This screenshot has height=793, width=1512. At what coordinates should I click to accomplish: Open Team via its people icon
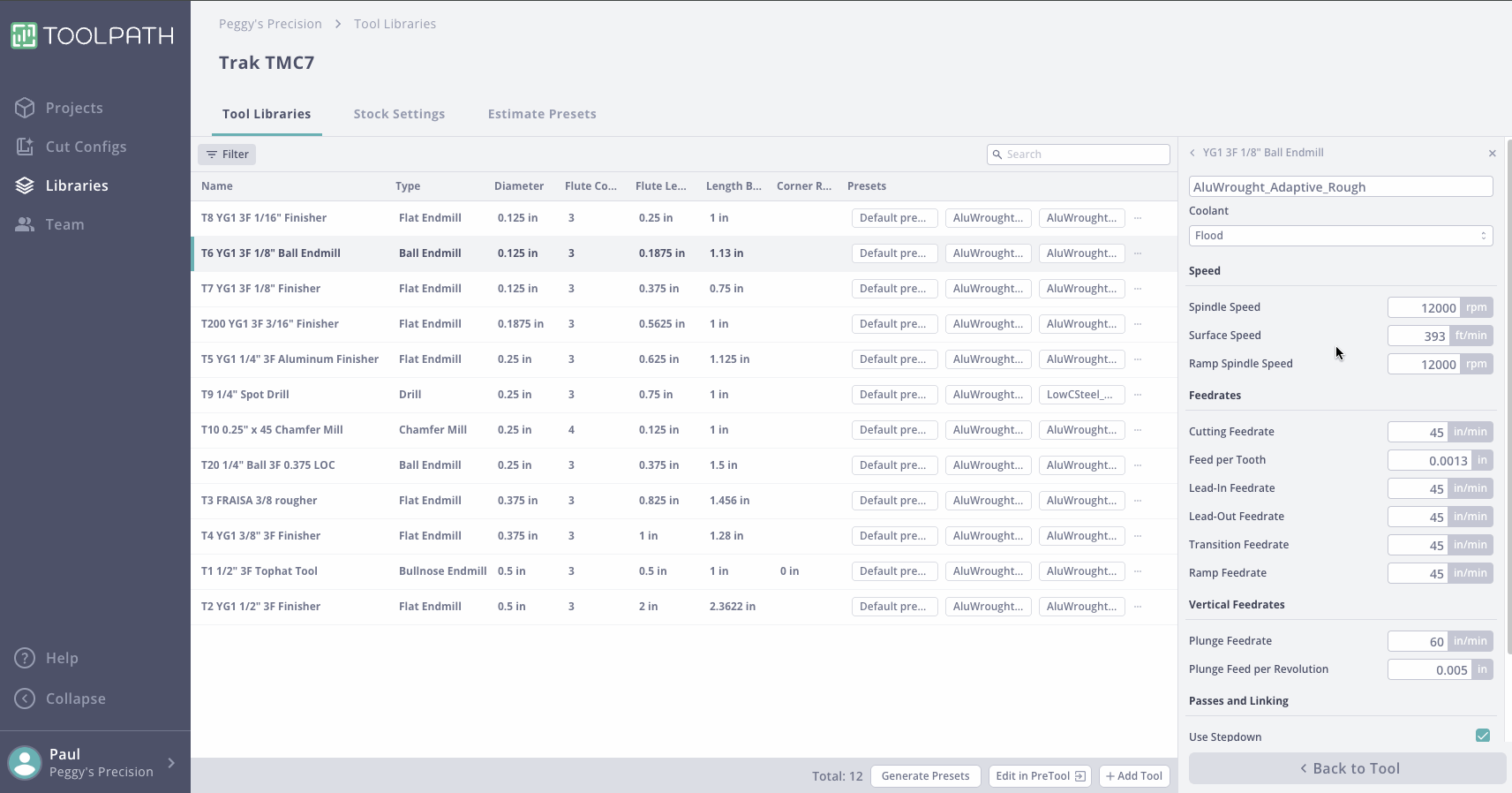(x=25, y=224)
